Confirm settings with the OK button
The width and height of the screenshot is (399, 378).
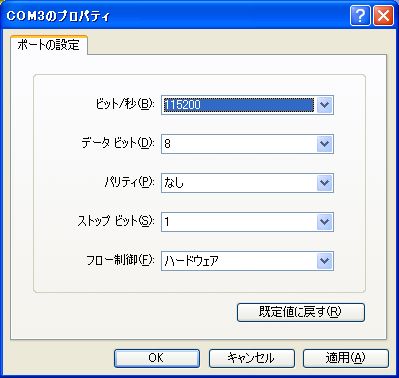click(157, 358)
